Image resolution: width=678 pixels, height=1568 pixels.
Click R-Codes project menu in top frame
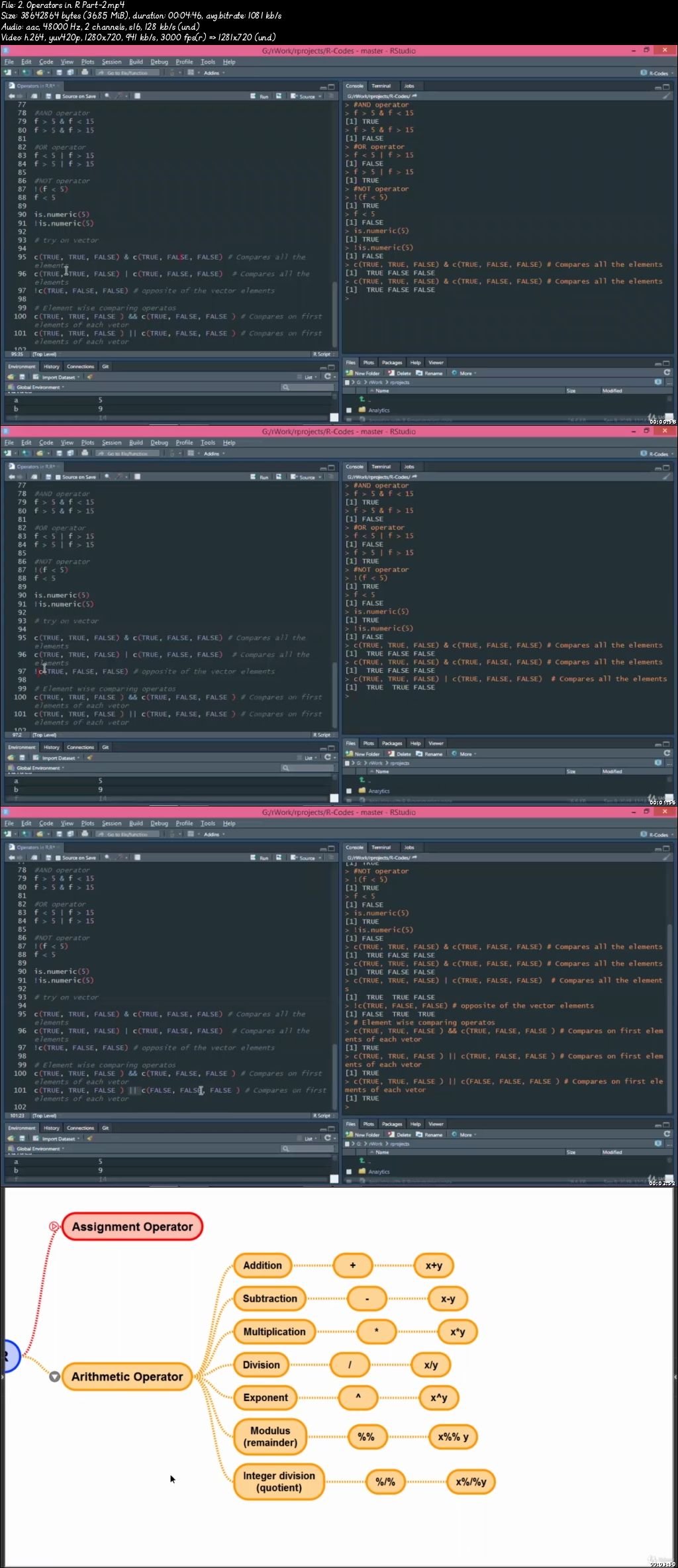coord(657,73)
